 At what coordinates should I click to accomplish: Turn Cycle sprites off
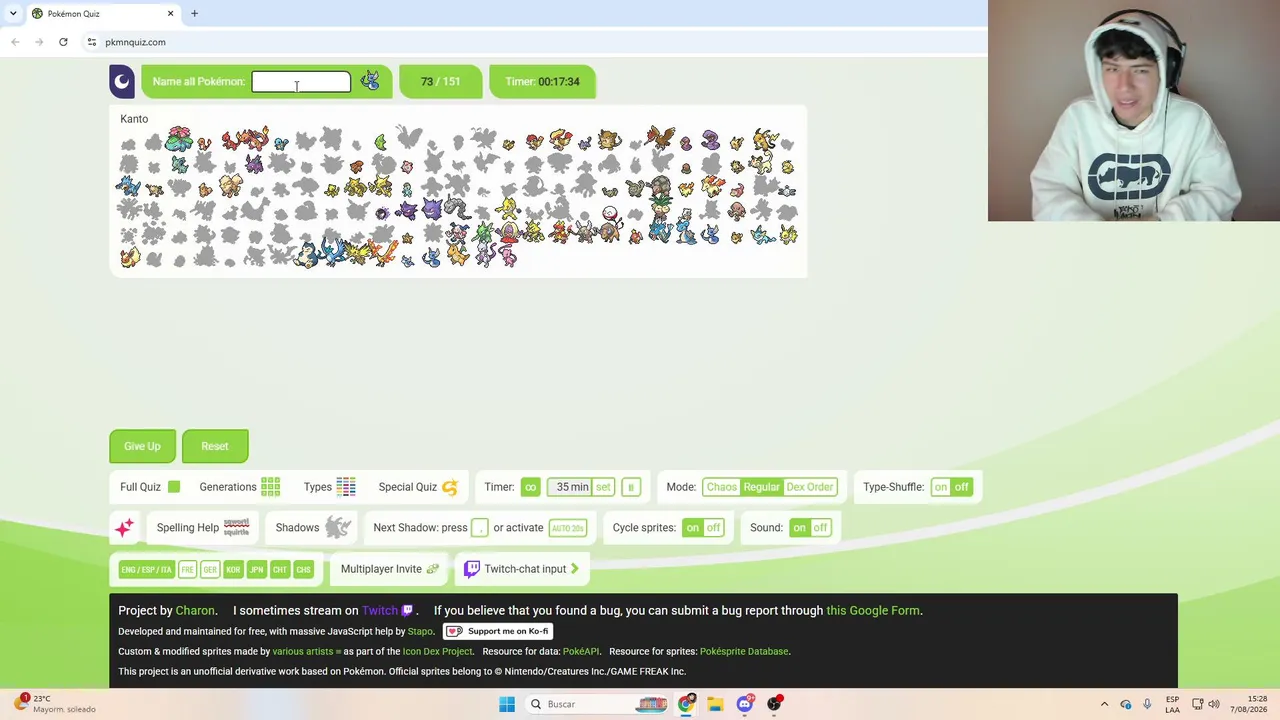[x=713, y=528]
